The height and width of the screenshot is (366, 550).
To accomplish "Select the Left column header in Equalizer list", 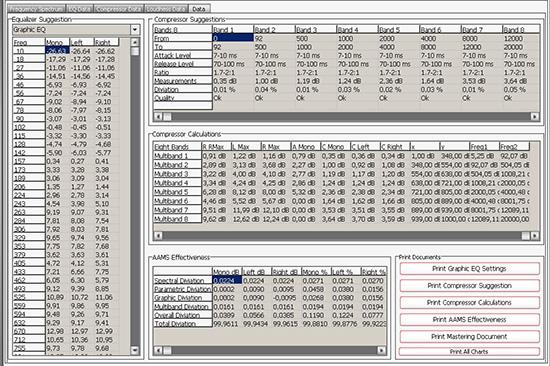I will [82, 42].
